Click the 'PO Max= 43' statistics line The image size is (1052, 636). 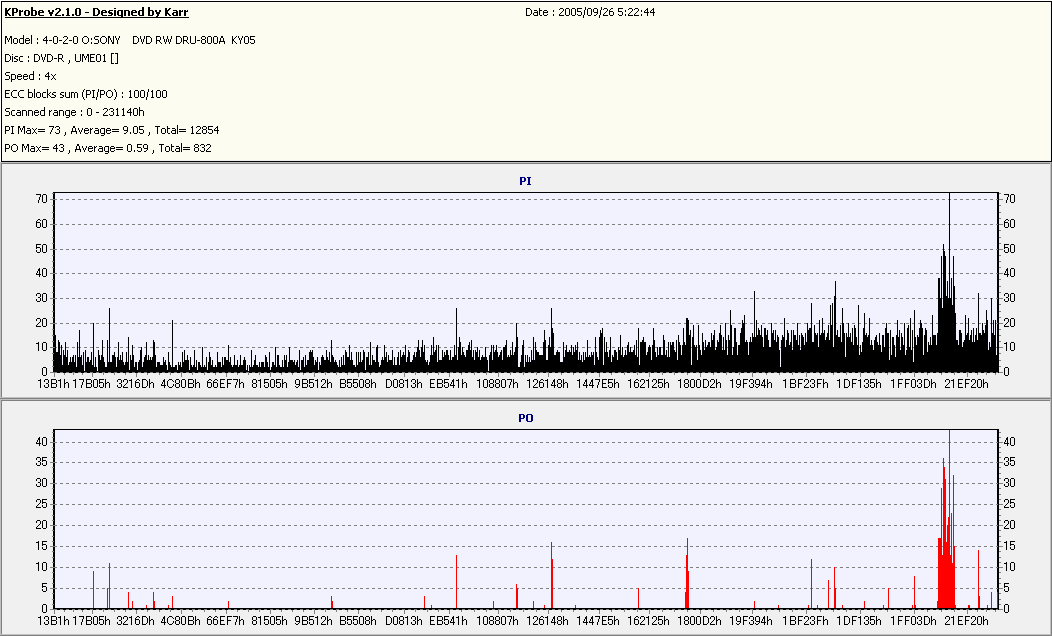108,148
